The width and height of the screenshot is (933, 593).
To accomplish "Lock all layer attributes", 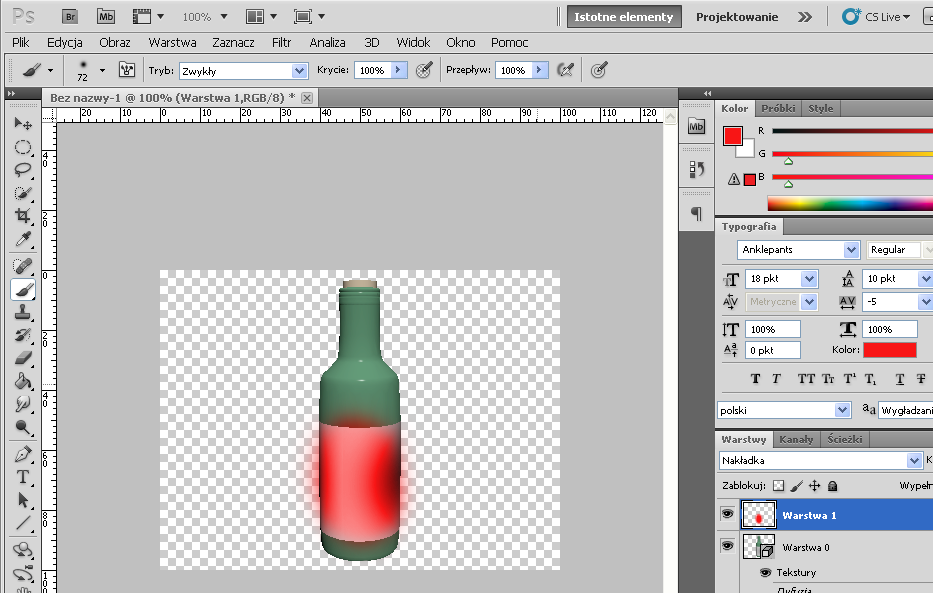I will tap(832, 486).
